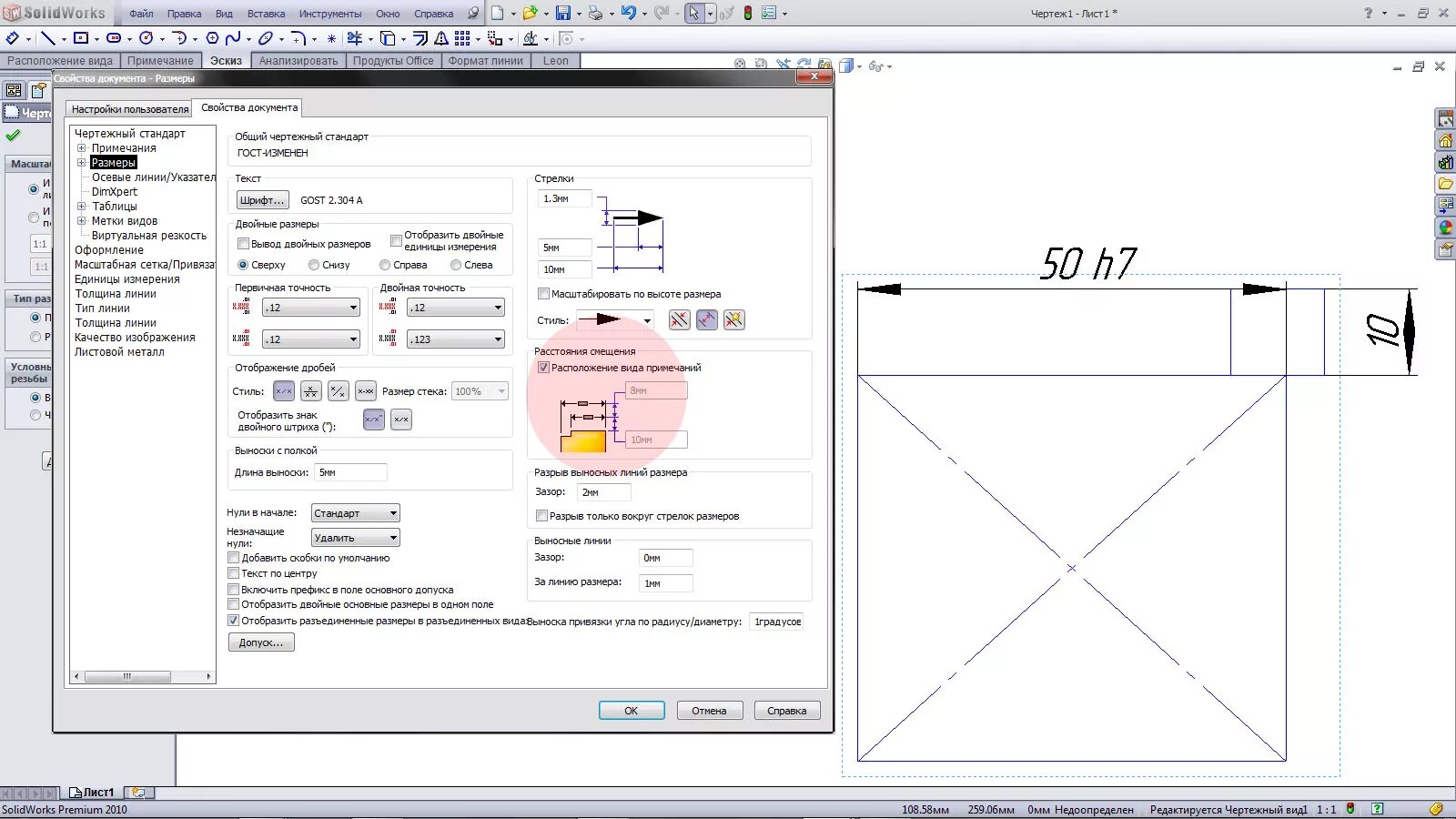Viewport: 1456px width, 819px height.
Task: Enable Разрыв только вокруг стрелок размеров
Action: pos(541,516)
